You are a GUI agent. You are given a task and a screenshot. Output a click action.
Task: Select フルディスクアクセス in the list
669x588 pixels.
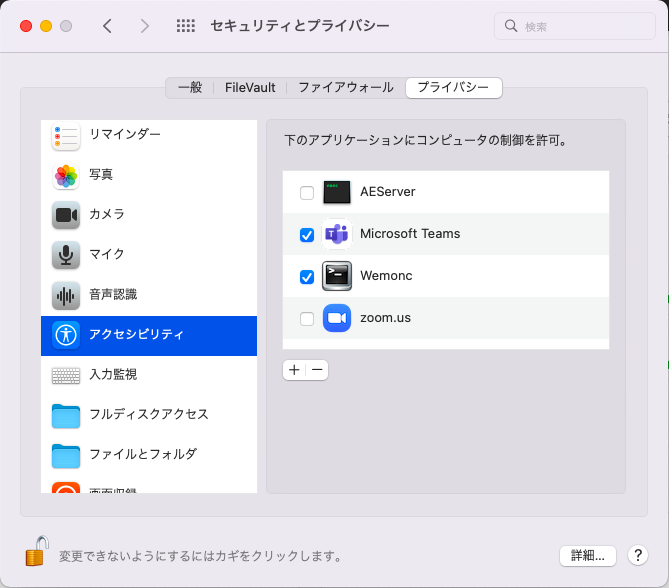click(x=149, y=416)
